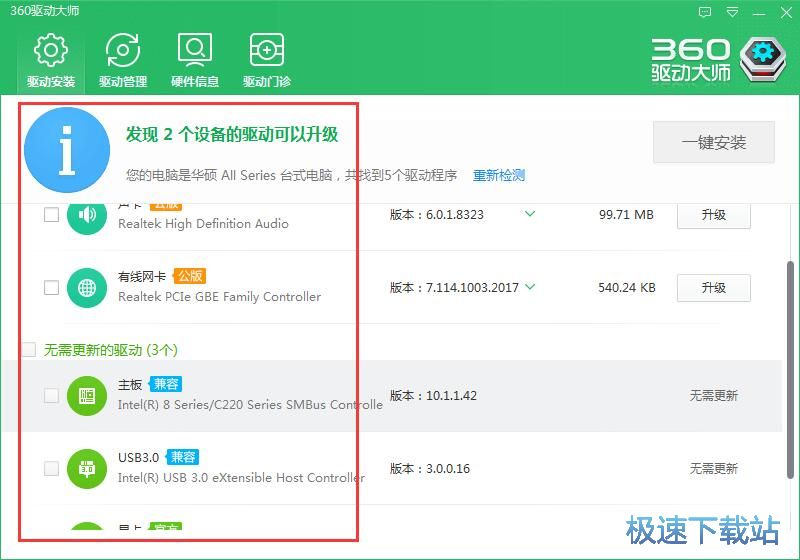The height and width of the screenshot is (560, 800).
Task: Click the 有线网卡 globe icon
Action: 87,288
